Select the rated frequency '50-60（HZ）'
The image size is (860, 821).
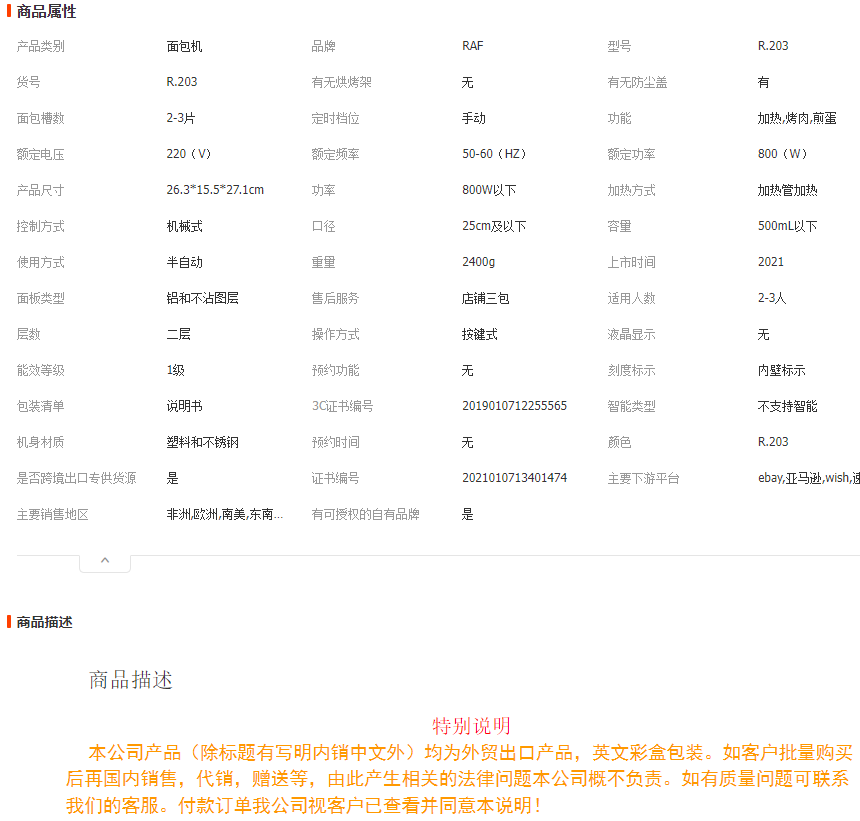pos(494,154)
